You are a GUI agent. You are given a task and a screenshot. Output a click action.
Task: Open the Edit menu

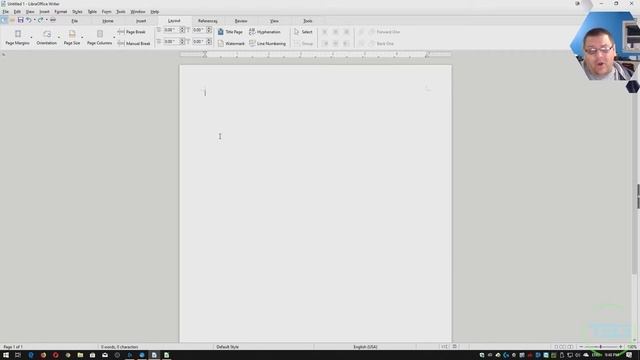point(17,12)
